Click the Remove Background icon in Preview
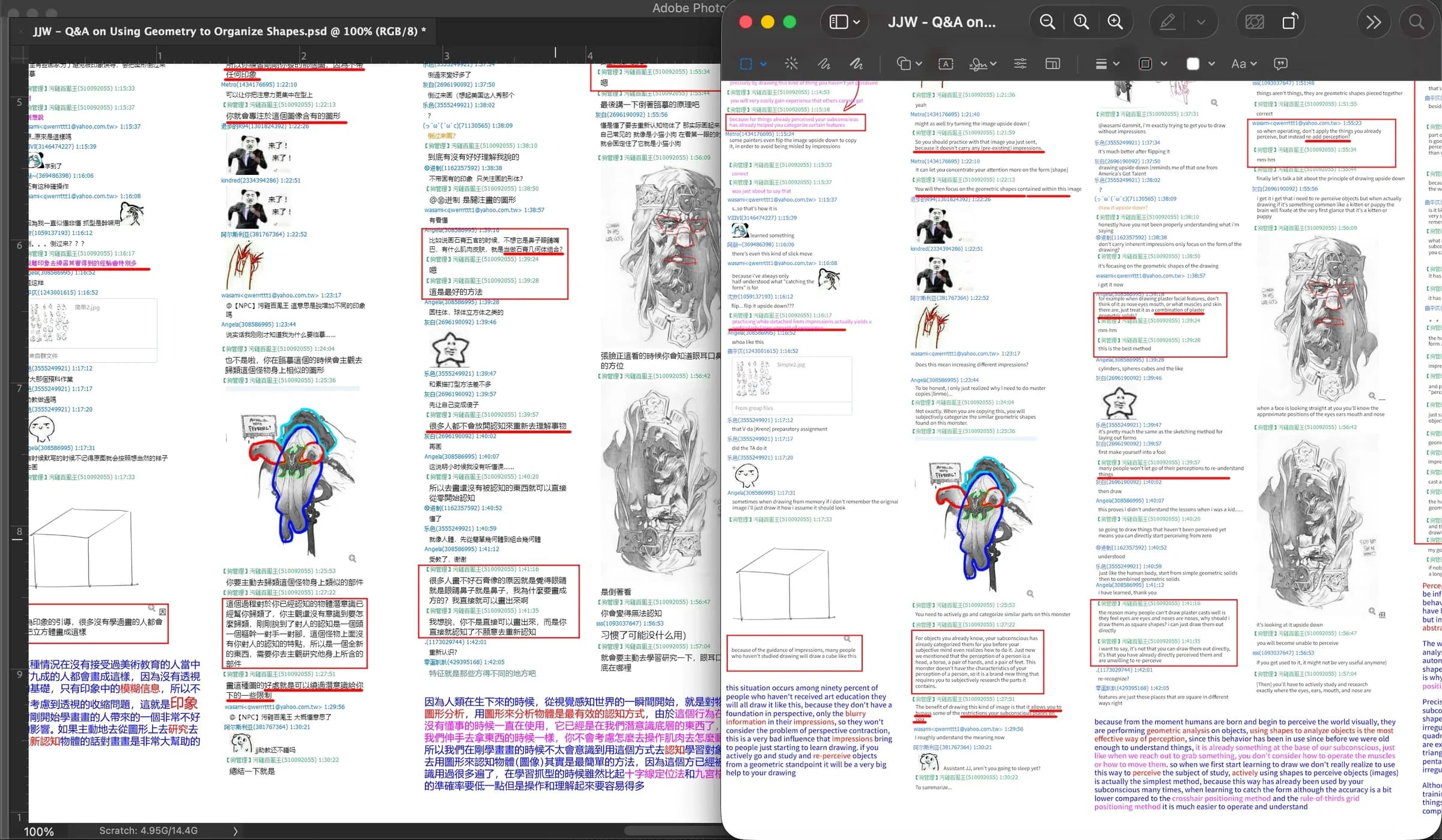This screenshot has height=840, width=1442. tap(1255, 22)
